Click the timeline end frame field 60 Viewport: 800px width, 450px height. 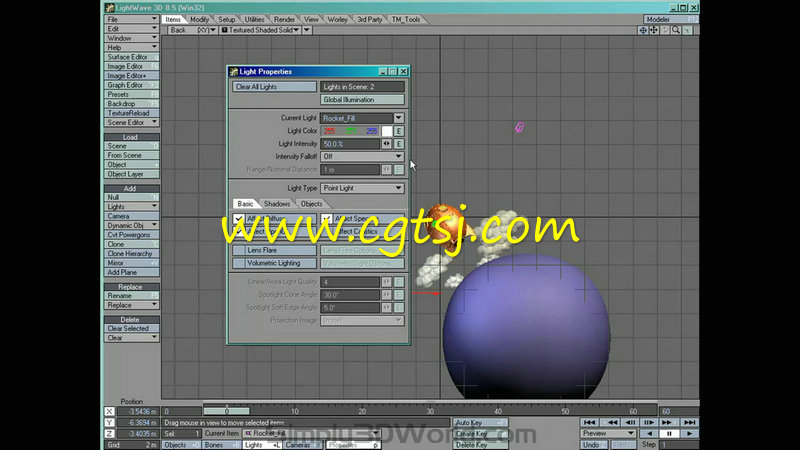[x=679, y=411]
